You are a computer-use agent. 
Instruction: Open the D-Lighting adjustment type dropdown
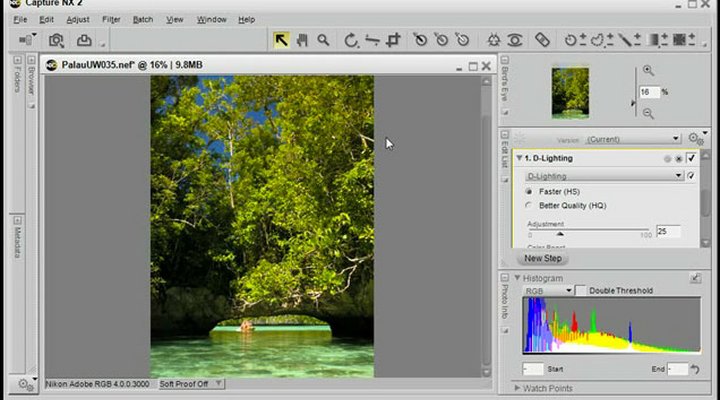pos(604,176)
